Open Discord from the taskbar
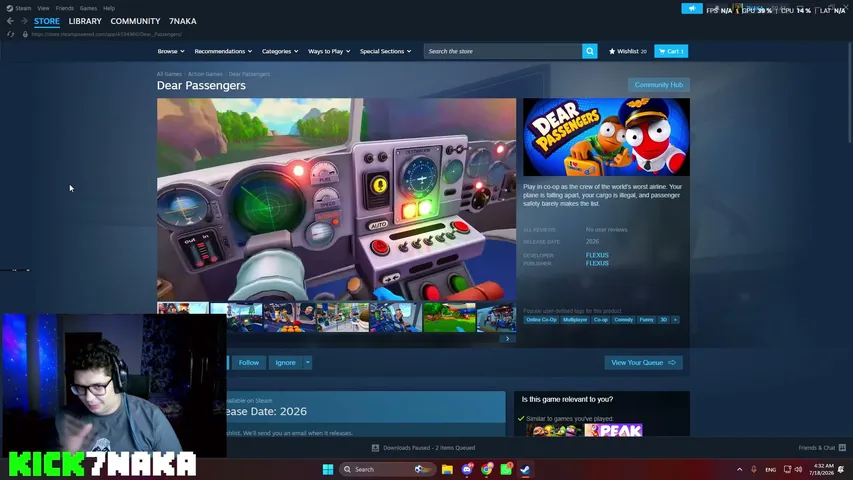This screenshot has width=853, height=480. (467, 469)
